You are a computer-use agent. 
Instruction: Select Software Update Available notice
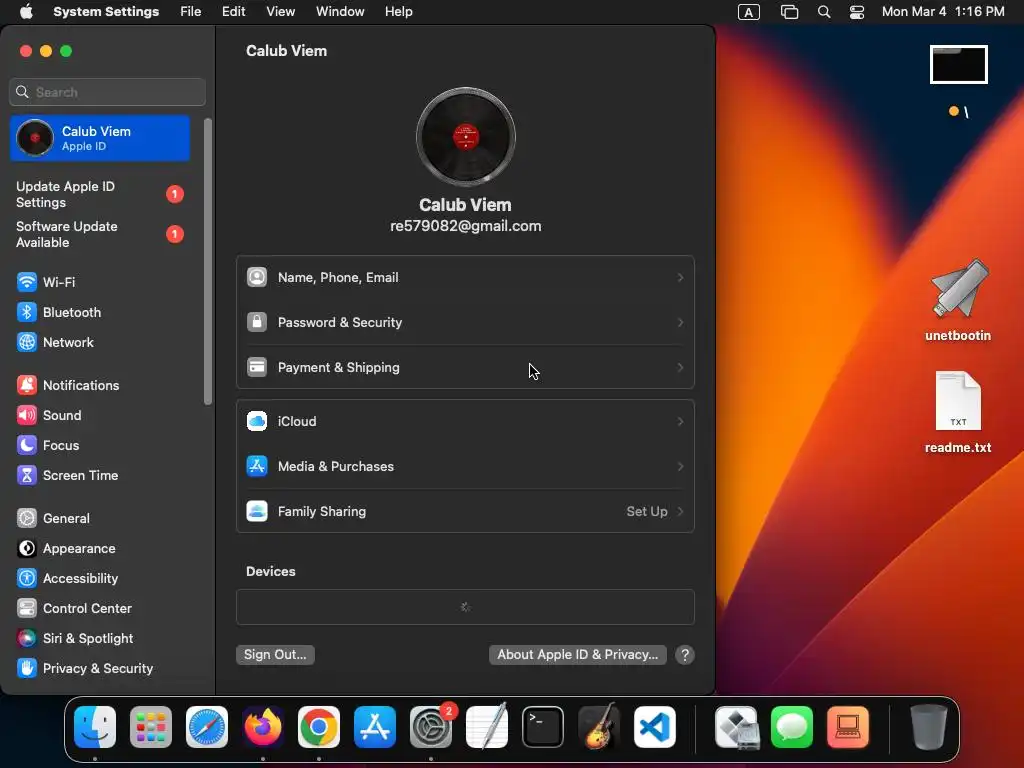pyautogui.click(x=101, y=234)
